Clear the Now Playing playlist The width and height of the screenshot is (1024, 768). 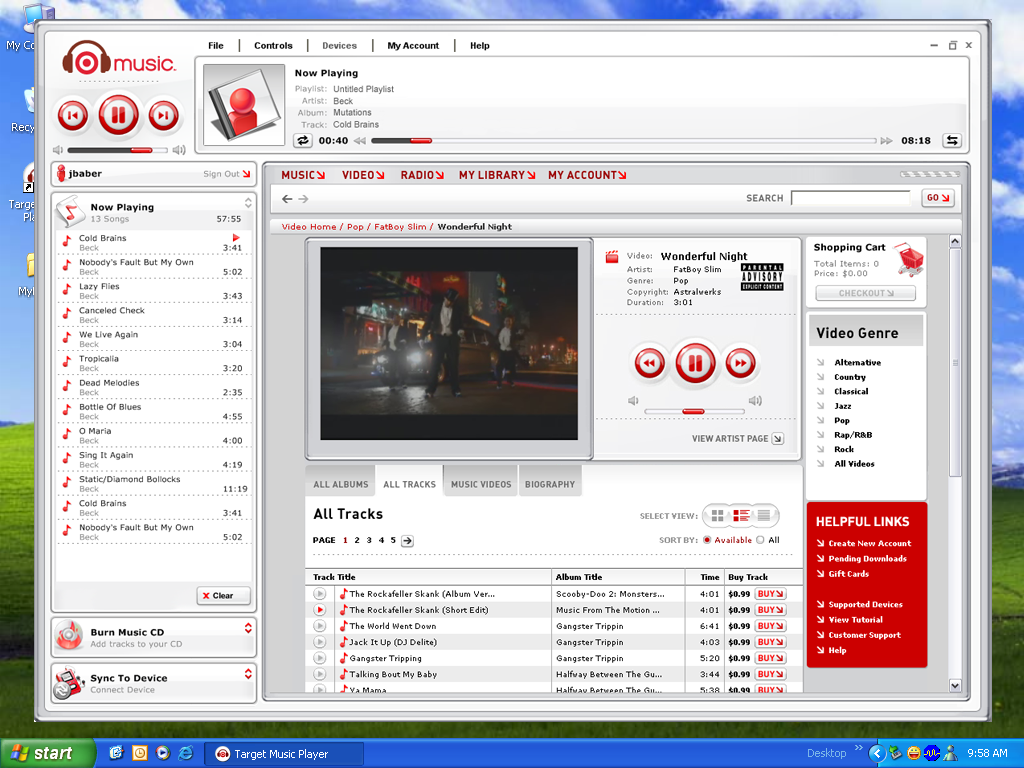[223, 596]
